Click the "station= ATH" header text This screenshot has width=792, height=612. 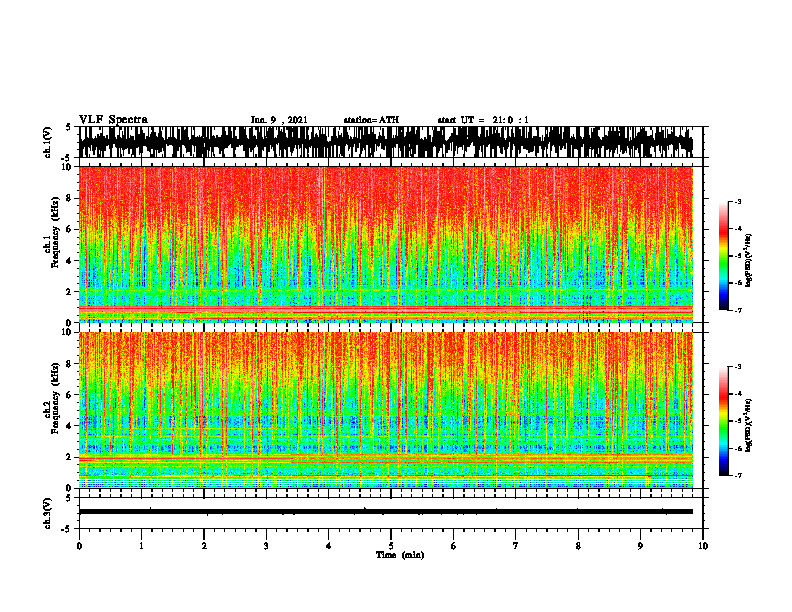tap(371, 120)
